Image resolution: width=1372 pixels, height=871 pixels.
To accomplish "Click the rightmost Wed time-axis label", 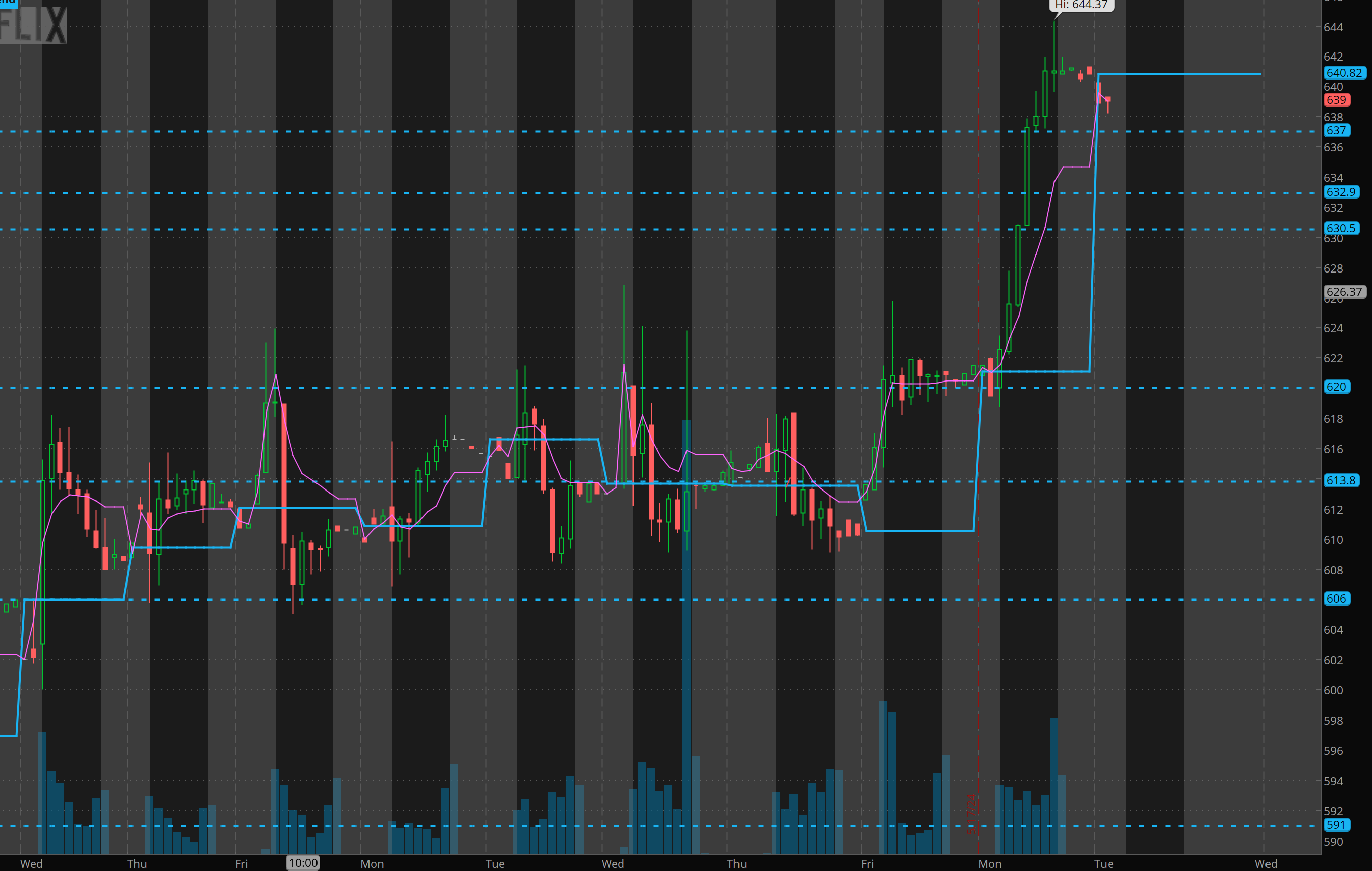I will click(x=1265, y=864).
